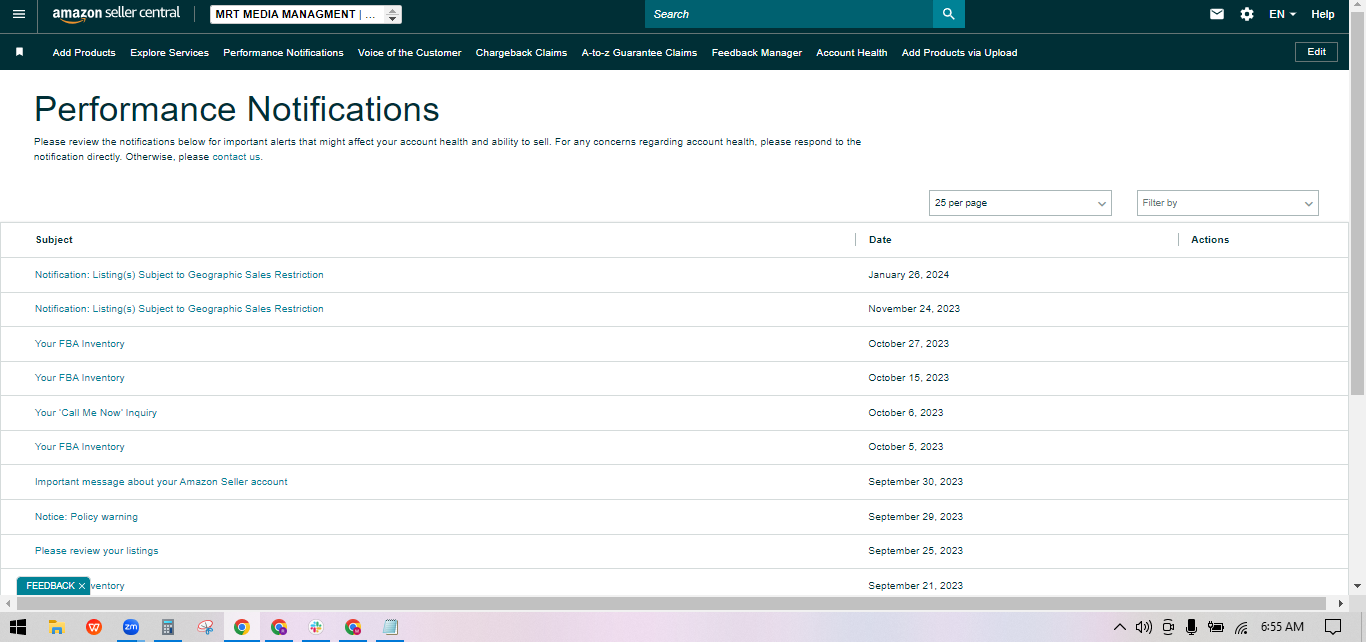Open Slack from the taskbar

pyautogui.click(x=316, y=627)
